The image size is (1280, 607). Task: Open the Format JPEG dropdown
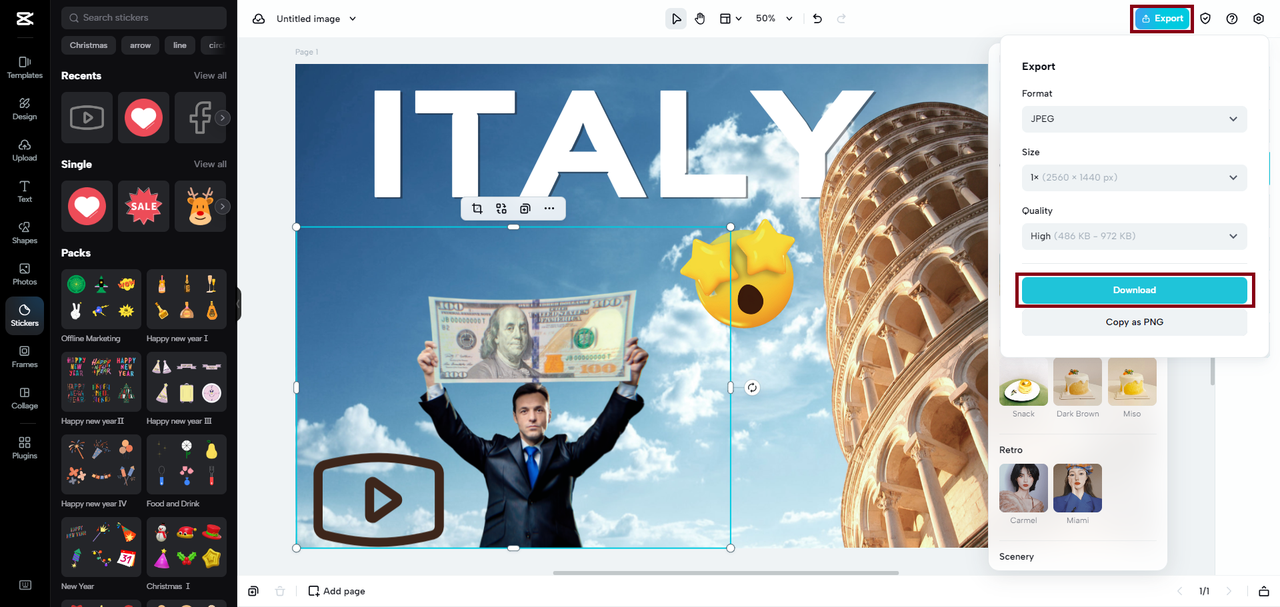(1134, 119)
